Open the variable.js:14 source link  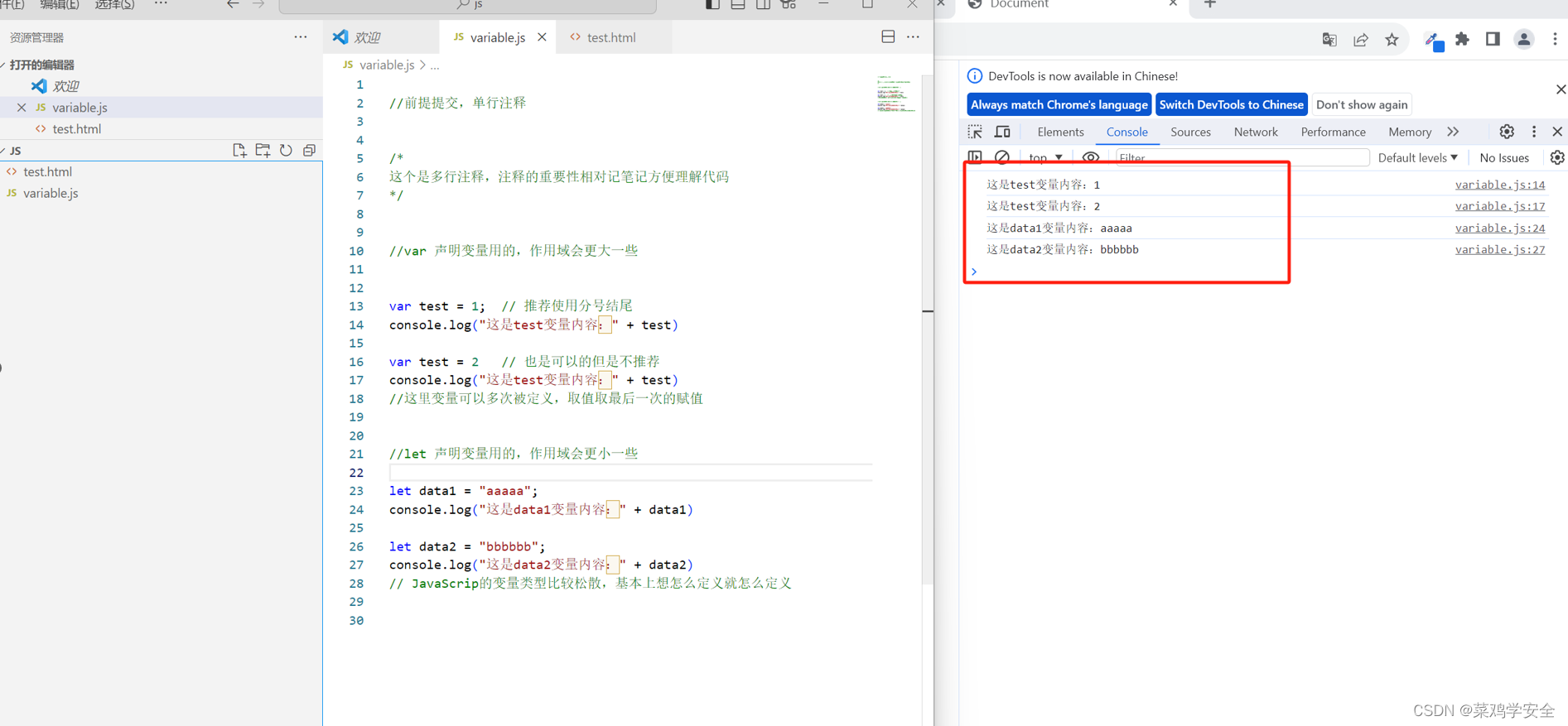[x=1500, y=185]
